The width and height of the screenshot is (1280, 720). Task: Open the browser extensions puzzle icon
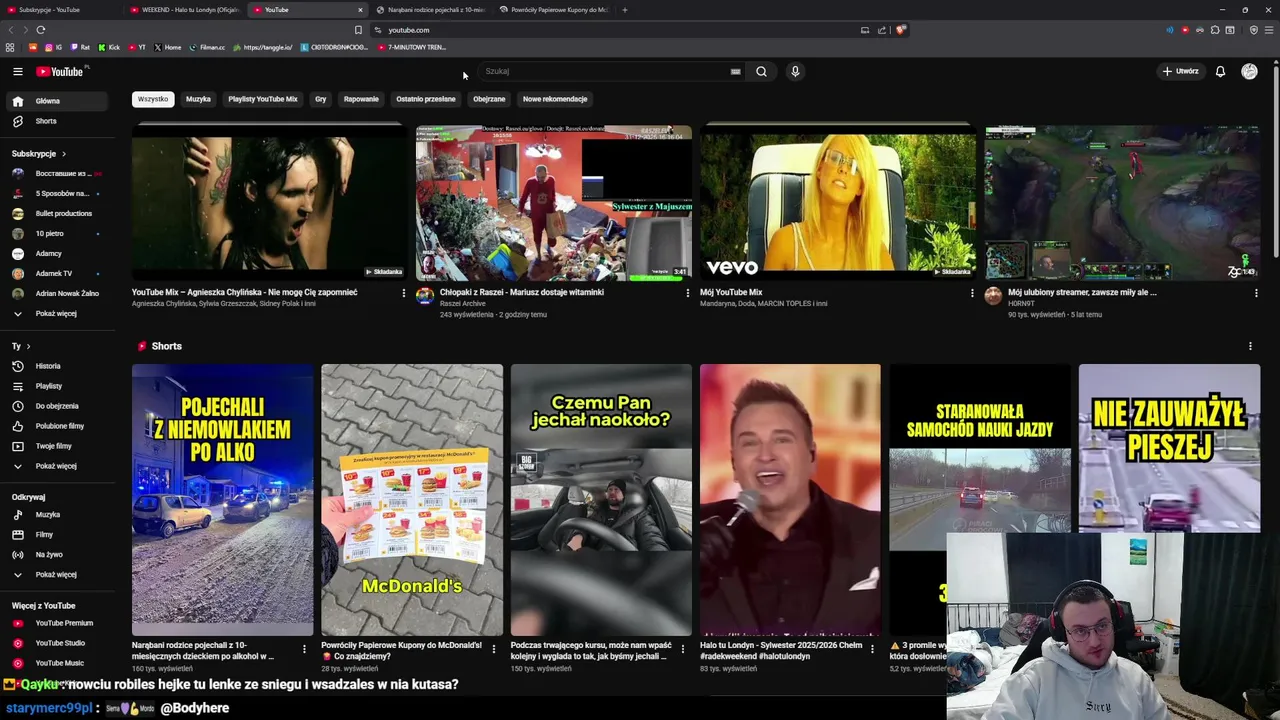point(1215,30)
